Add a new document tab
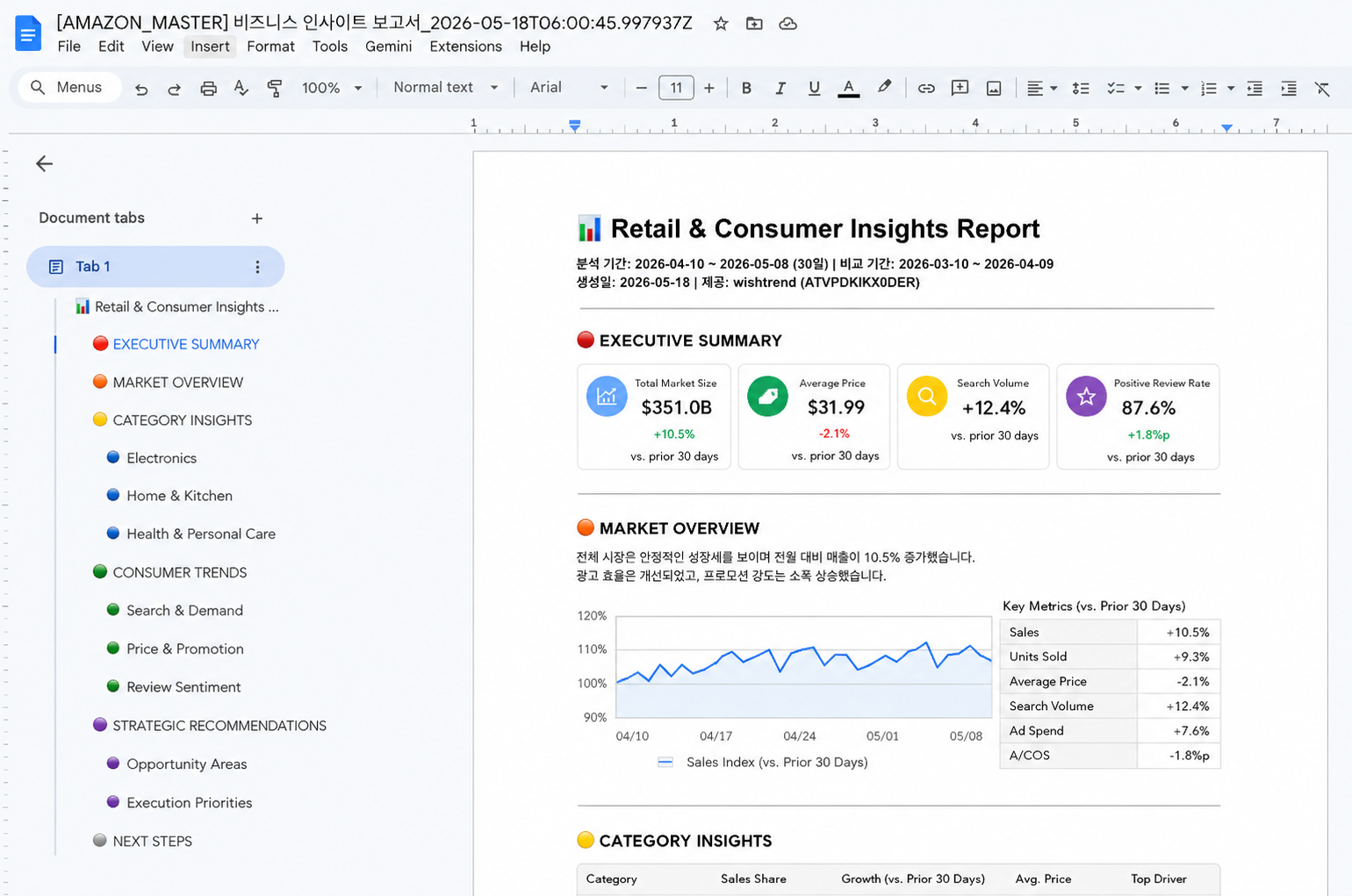Viewport: 1352px width, 896px height. click(x=257, y=219)
